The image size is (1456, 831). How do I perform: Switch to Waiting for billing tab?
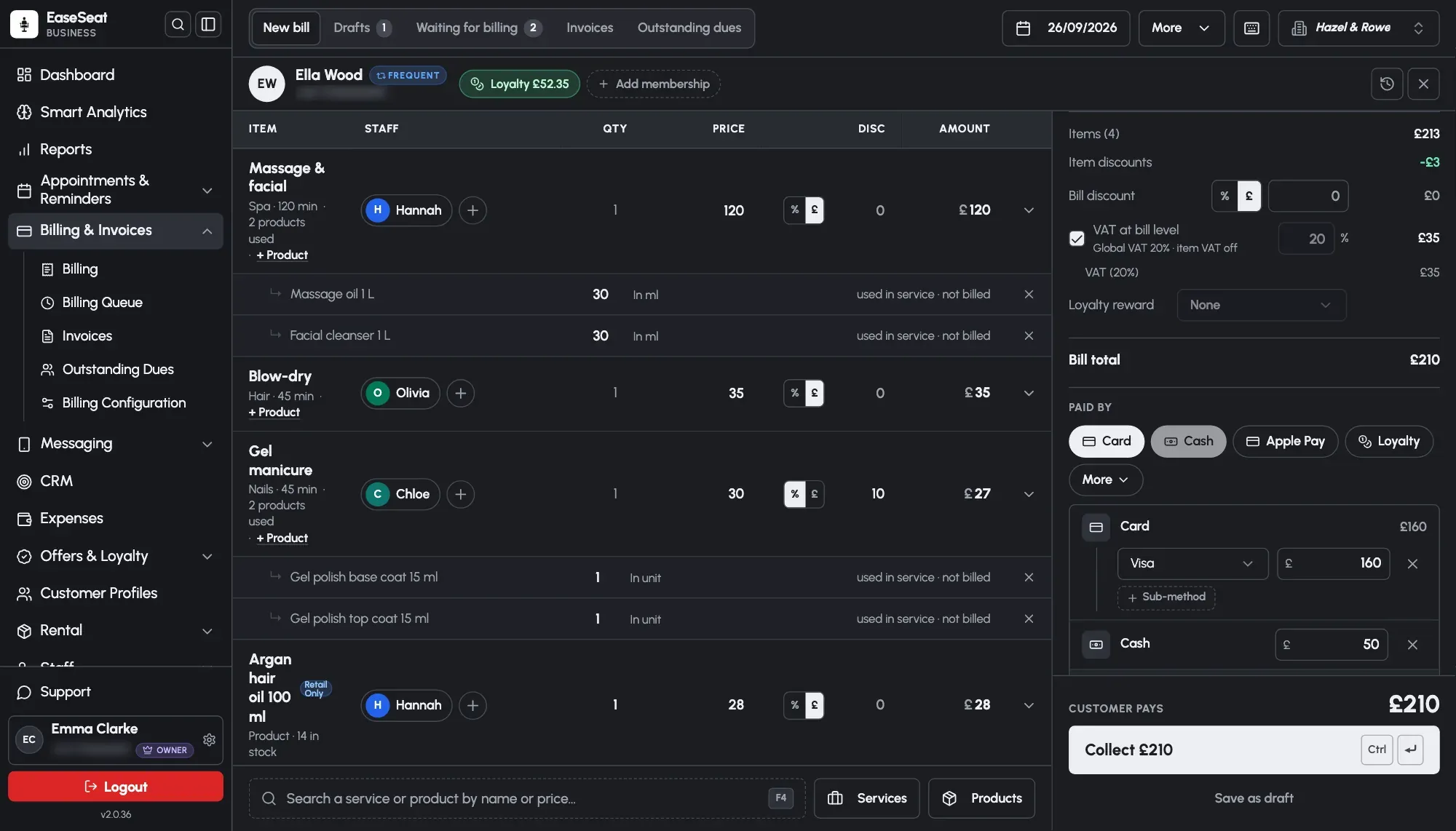[x=479, y=28]
